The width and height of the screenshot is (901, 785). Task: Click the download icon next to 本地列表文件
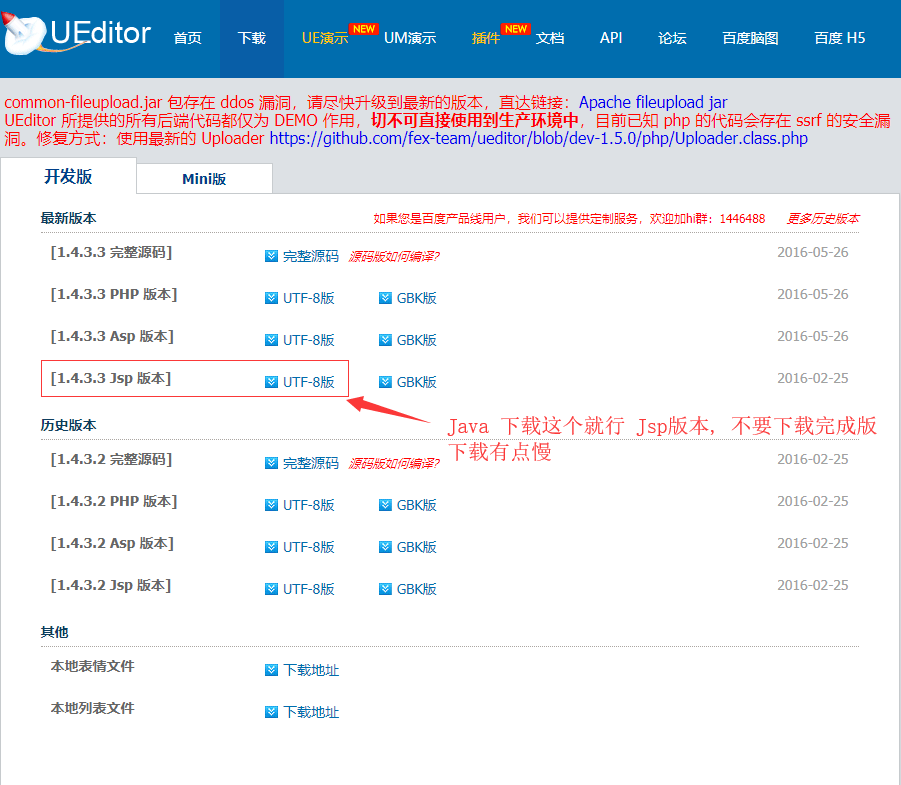click(x=271, y=712)
